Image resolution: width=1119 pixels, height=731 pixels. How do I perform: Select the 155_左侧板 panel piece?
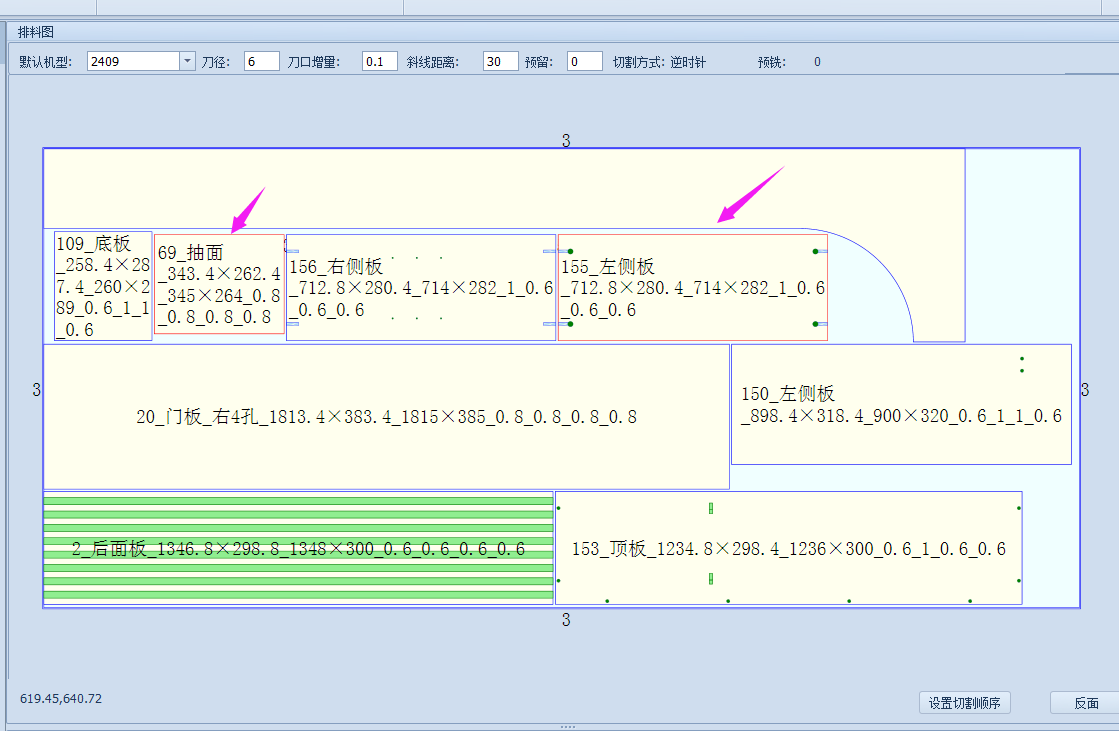(x=692, y=287)
